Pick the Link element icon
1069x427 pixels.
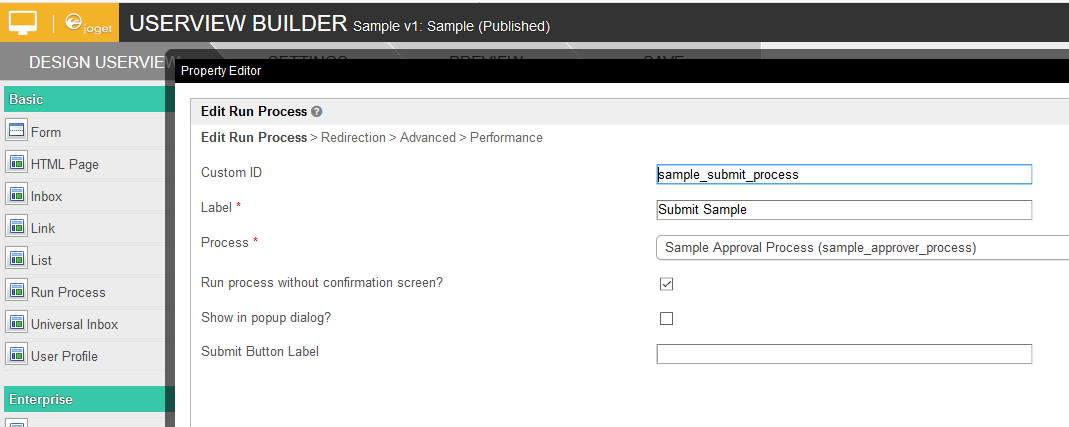tap(15, 227)
